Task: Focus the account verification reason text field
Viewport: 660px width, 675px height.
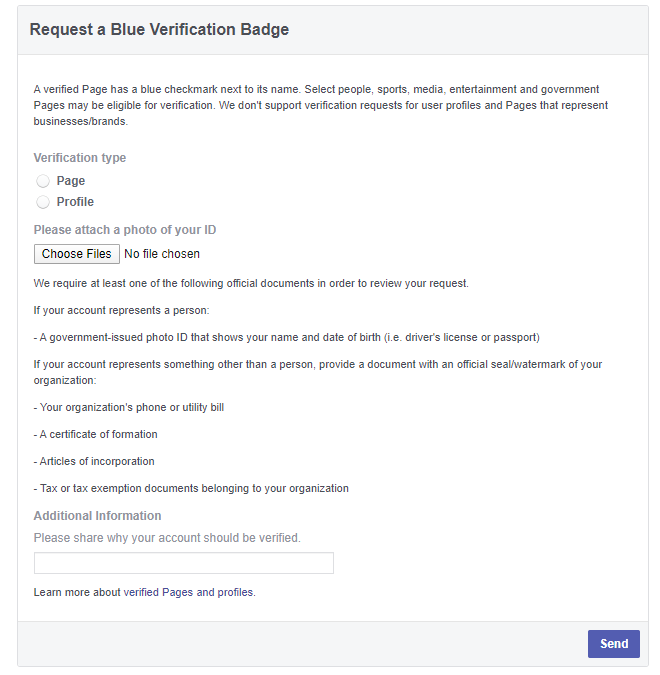Action: coord(184,563)
